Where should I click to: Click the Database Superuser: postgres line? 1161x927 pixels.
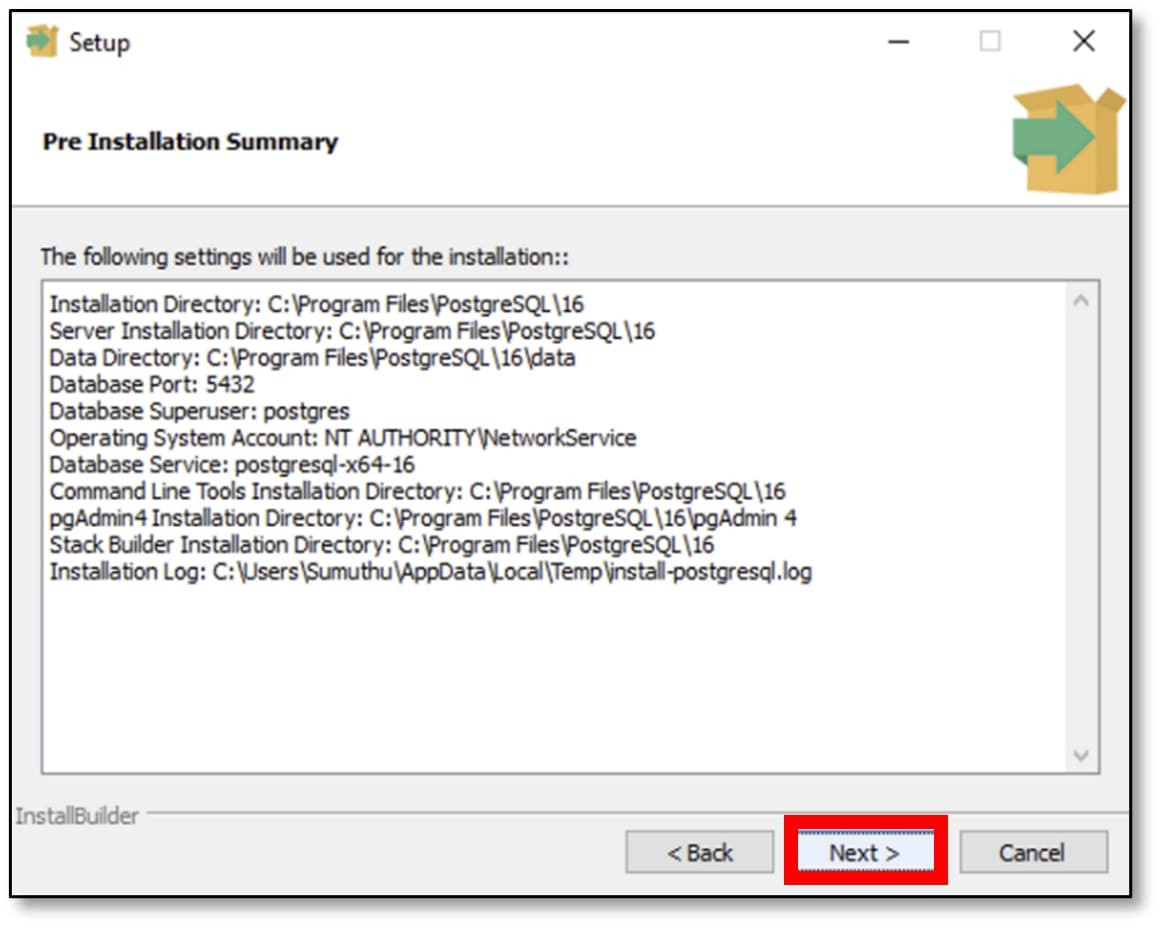click(x=199, y=411)
